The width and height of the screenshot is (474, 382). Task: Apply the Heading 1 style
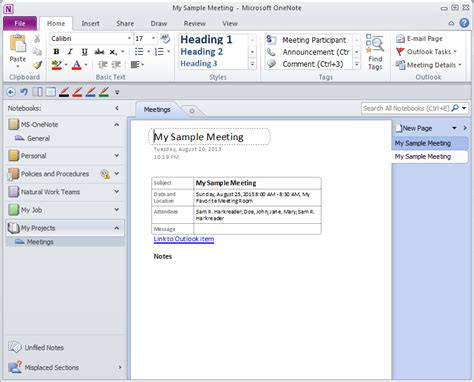(x=206, y=40)
